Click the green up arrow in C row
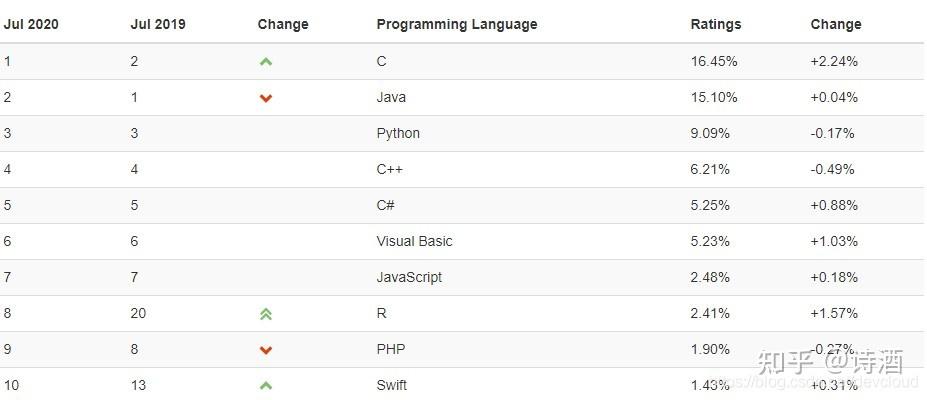The image size is (927, 400). [x=266, y=62]
